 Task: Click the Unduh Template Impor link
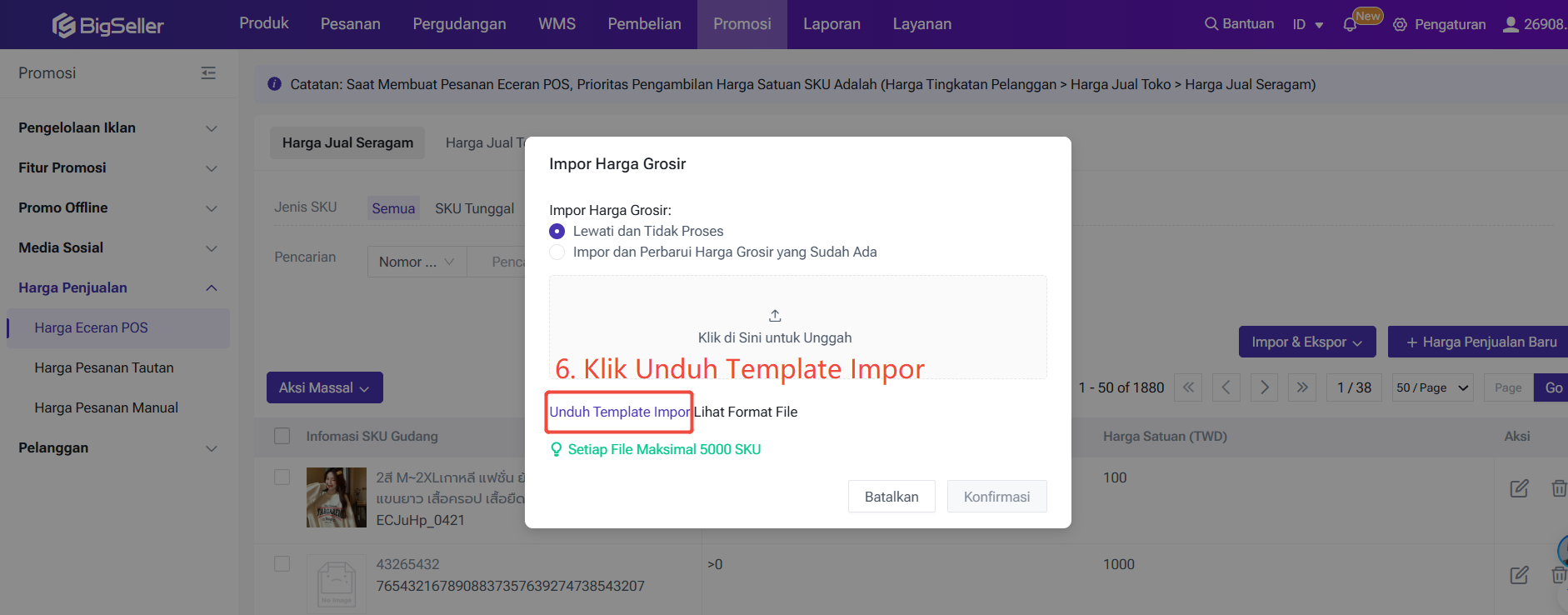pos(619,412)
